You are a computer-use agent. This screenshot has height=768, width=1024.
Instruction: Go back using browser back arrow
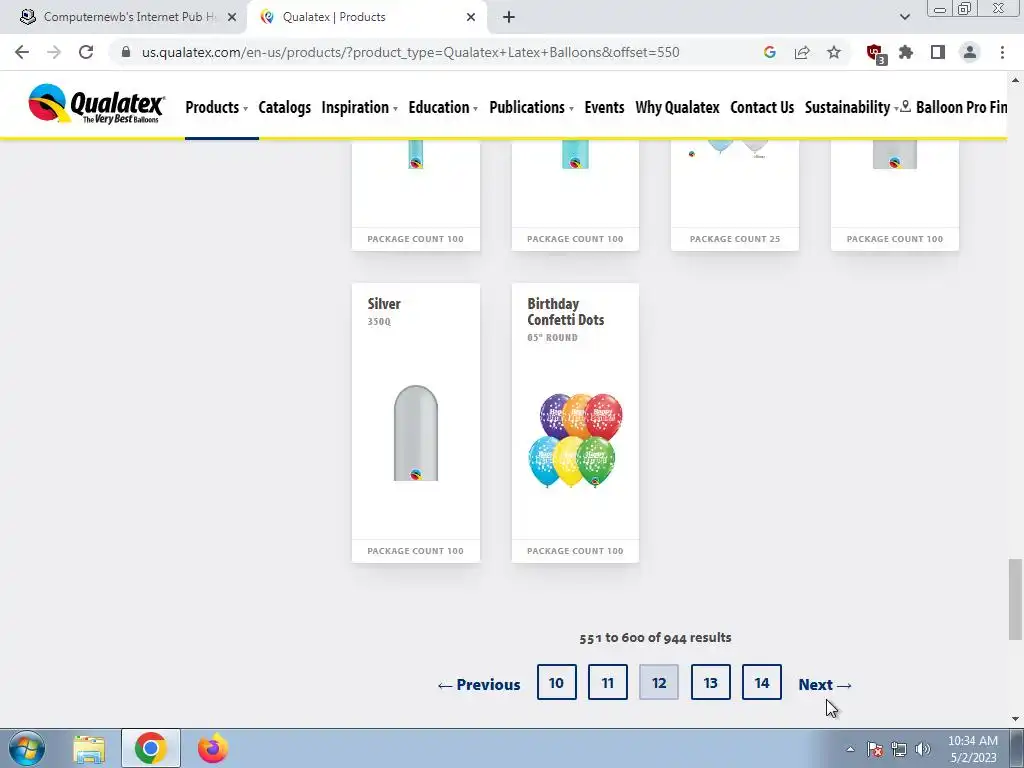[x=22, y=52]
